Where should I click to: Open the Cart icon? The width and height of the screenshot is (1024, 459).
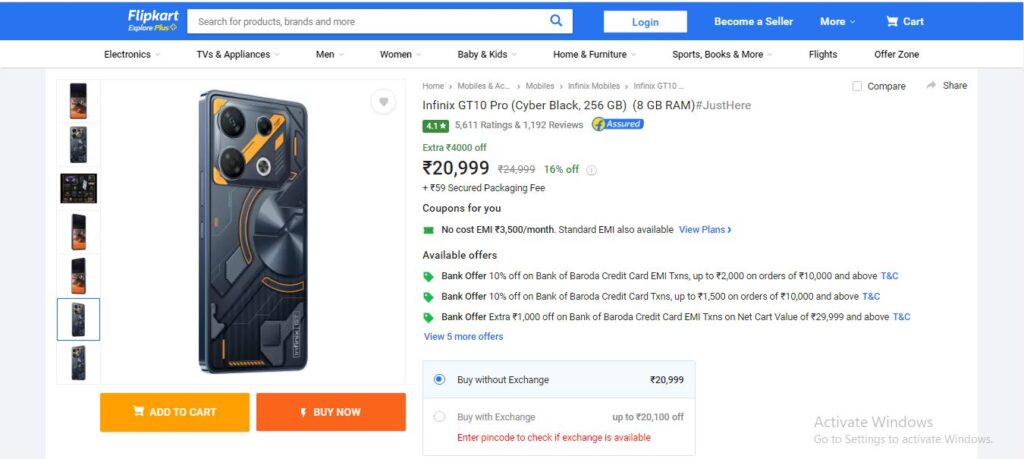891,22
